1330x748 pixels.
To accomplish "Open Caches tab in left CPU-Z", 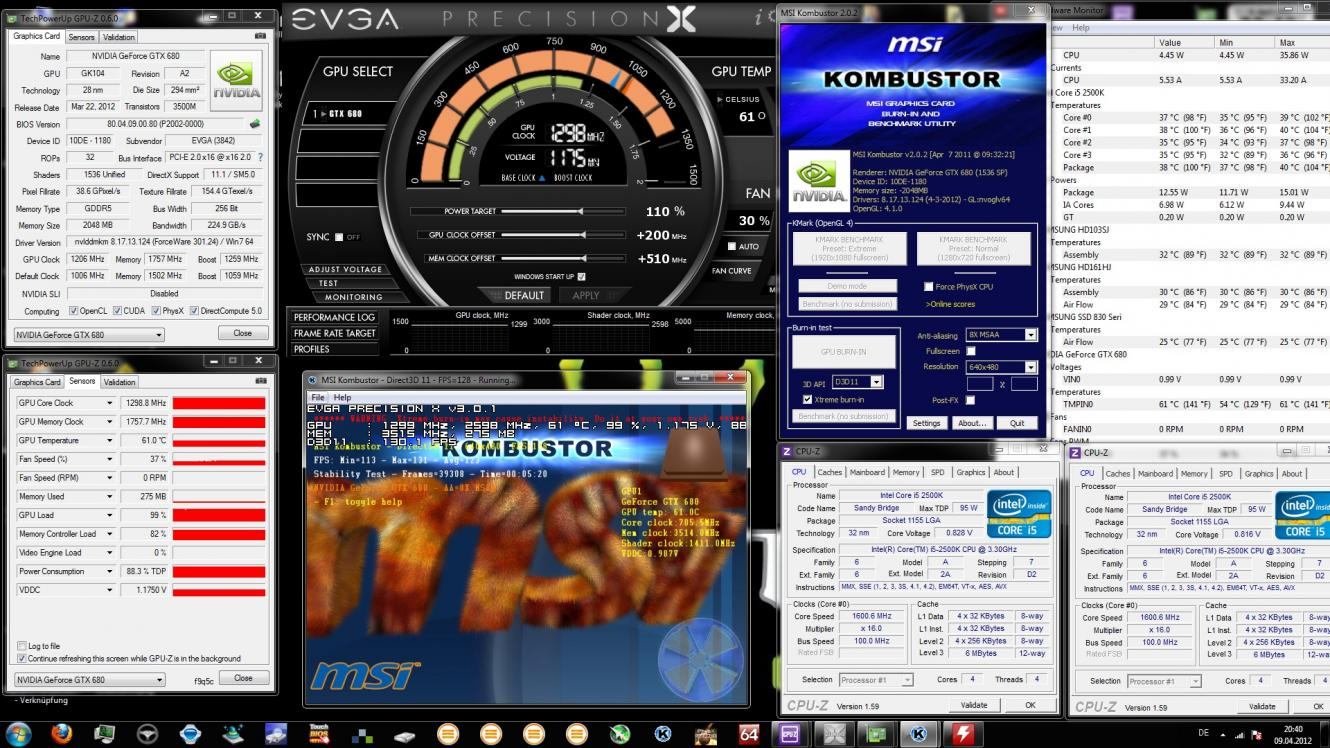I will coord(830,472).
